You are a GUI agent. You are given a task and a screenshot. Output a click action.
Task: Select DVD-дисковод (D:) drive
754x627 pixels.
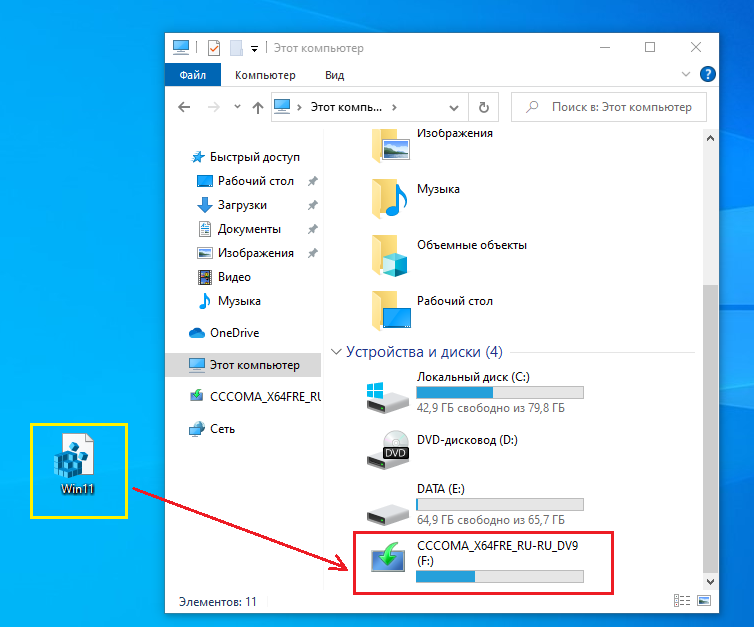[x=442, y=450]
